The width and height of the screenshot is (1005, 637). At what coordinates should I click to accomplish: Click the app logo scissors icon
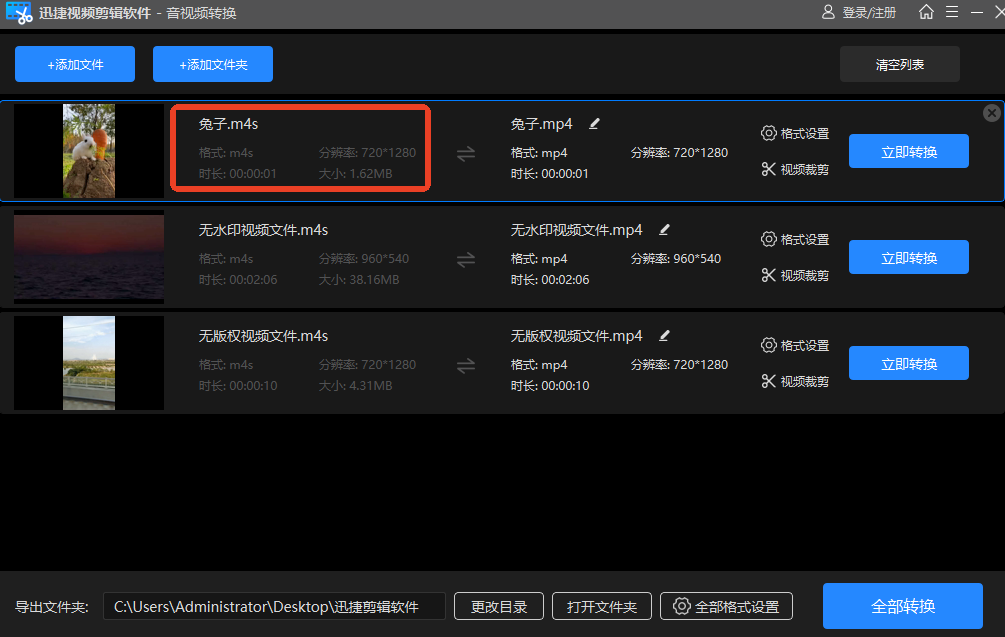(x=19, y=13)
